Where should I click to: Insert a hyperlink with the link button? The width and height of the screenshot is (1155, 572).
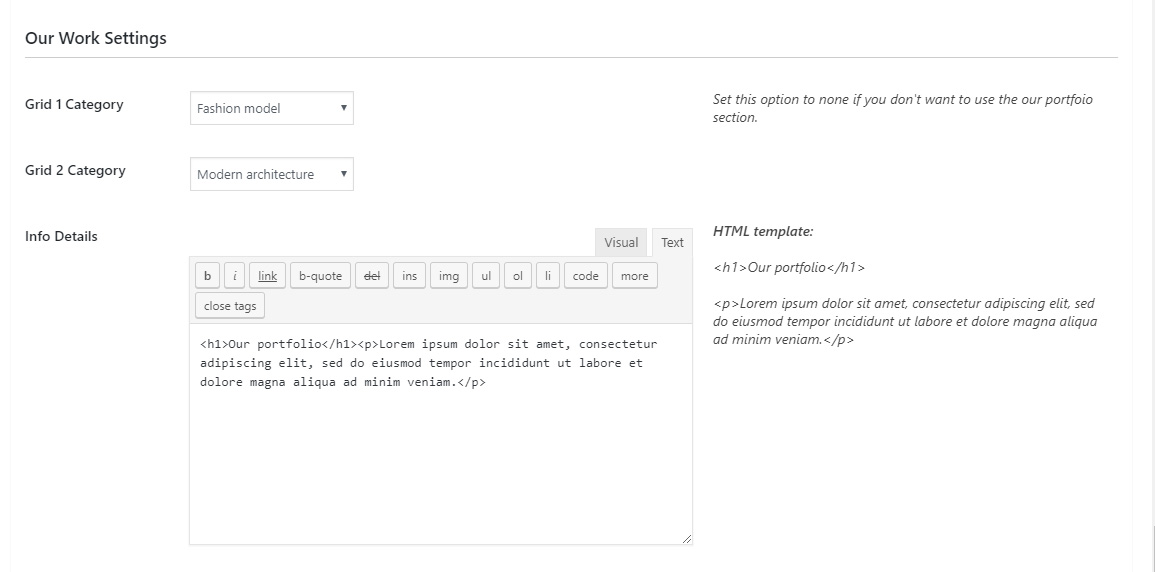pos(267,276)
